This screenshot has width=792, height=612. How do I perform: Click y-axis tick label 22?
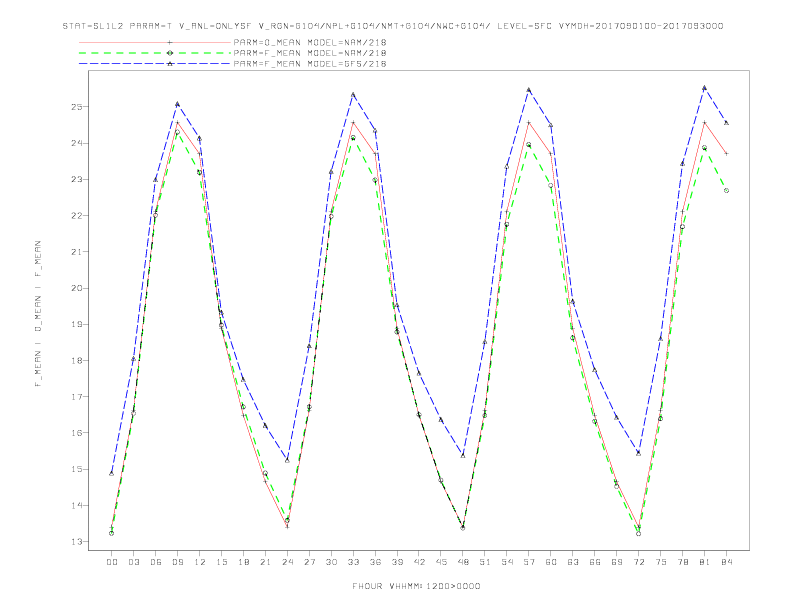[x=76, y=216]
